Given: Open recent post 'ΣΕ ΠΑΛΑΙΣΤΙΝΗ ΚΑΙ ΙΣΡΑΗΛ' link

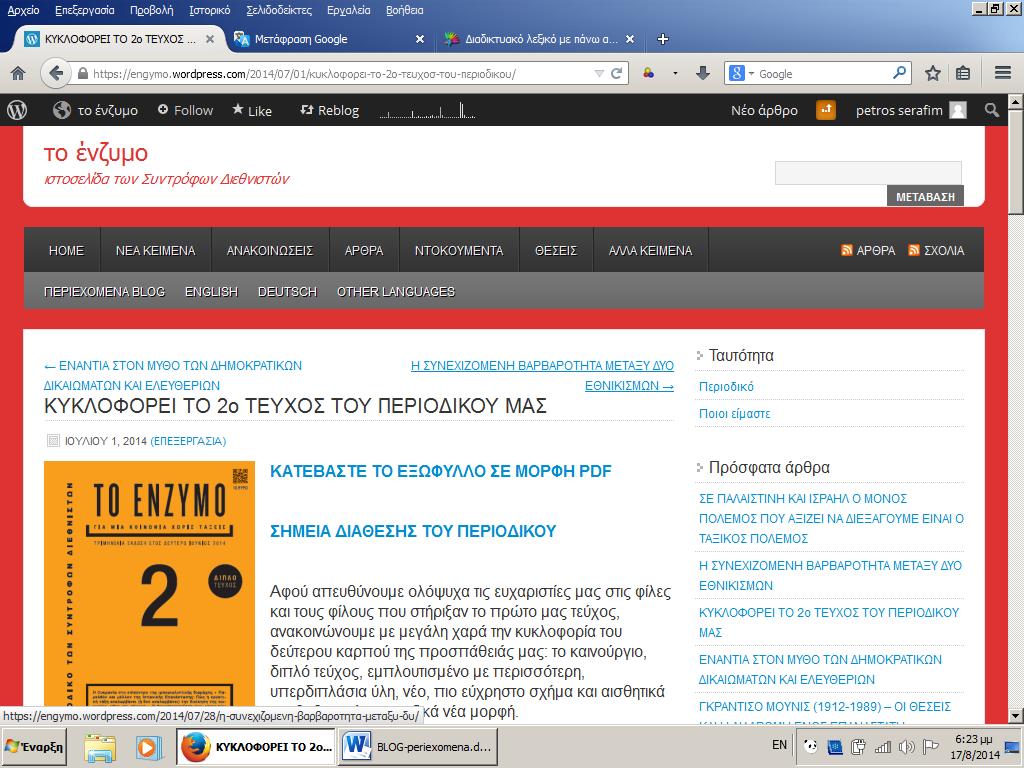Looking at the screenshot, I should 831,519.
